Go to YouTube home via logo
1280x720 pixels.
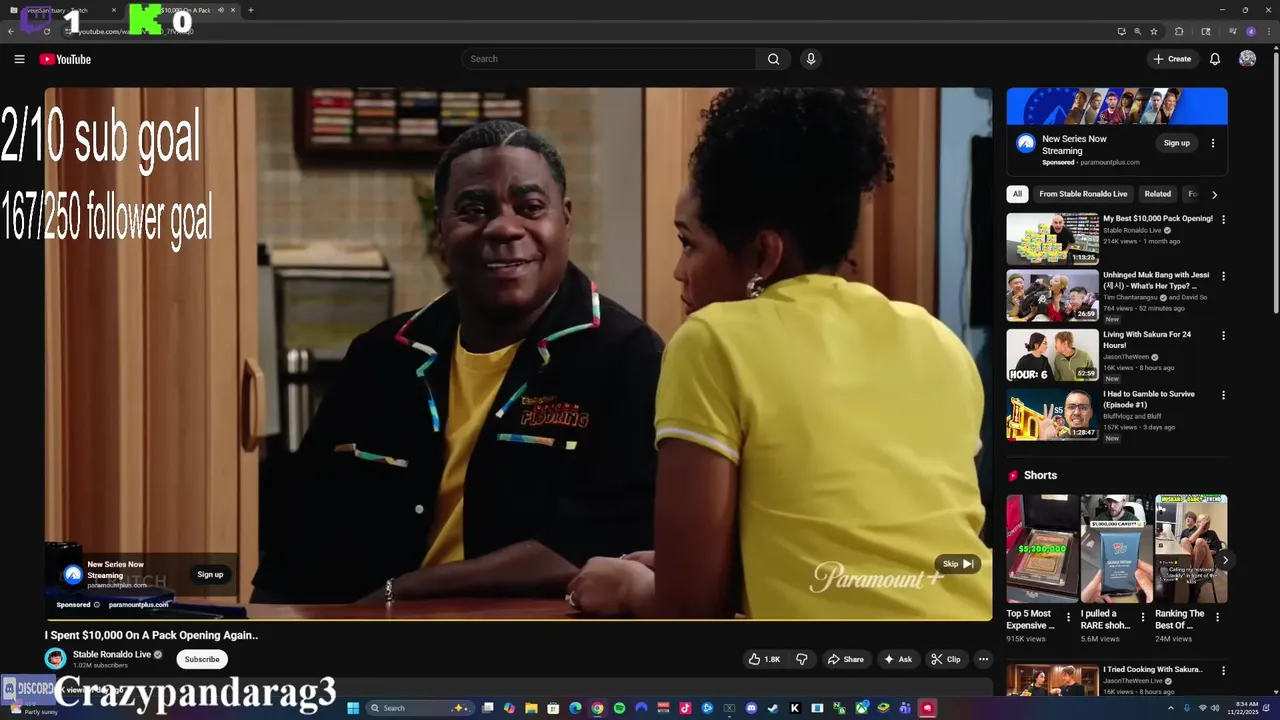(65, 59)
